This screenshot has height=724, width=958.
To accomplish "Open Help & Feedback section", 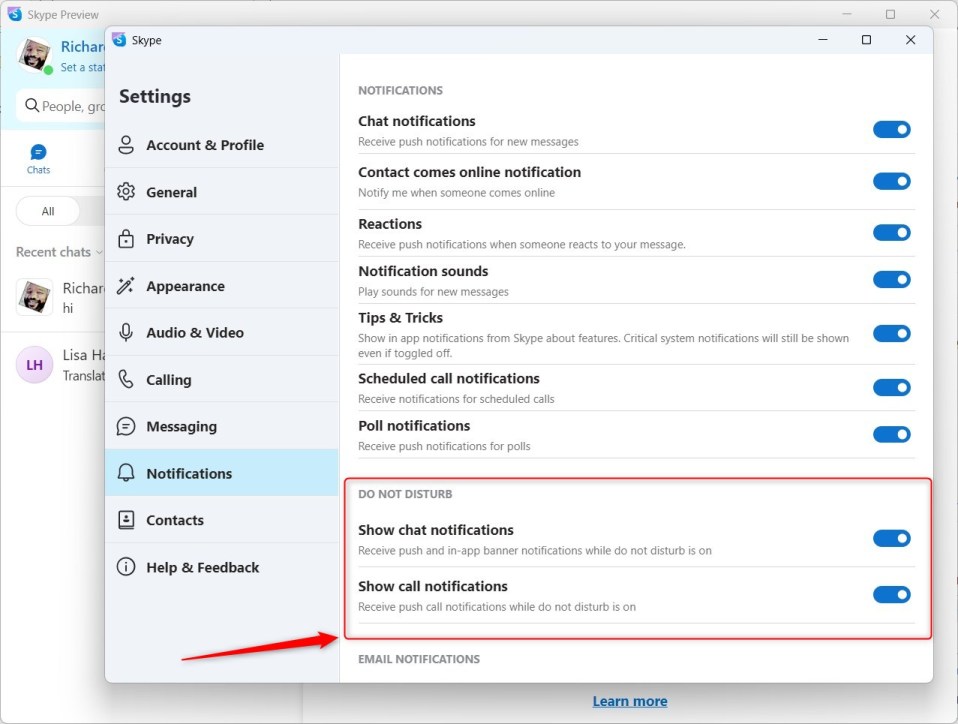I will 222,567.
